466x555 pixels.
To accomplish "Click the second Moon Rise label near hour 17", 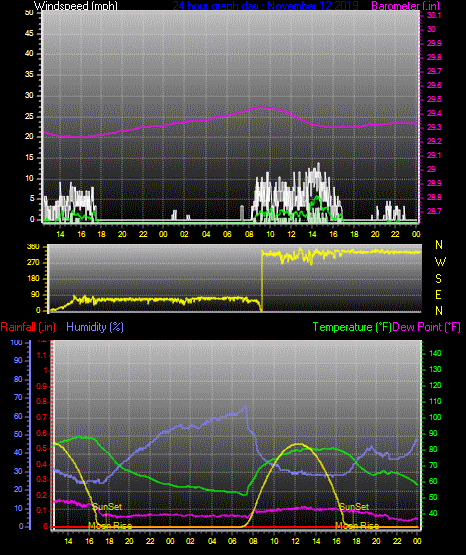I will pos(357,526).
